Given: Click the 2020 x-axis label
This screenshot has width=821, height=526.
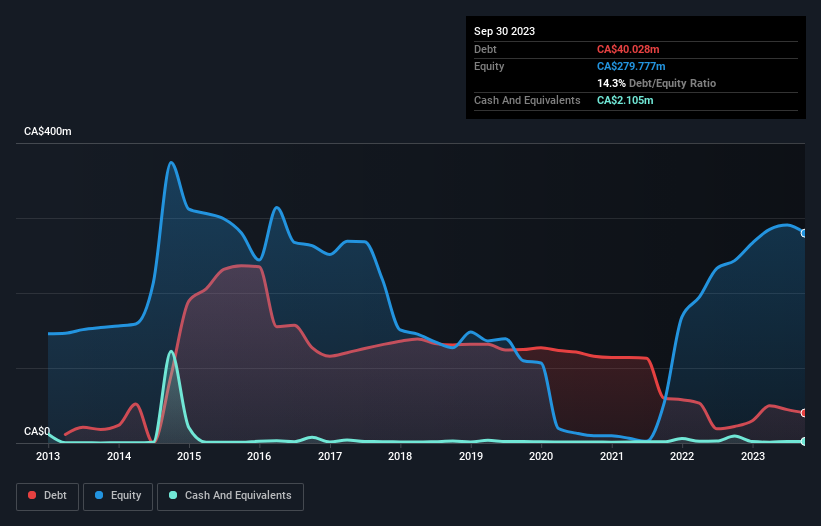Looking at the screenshot, I should coord(541,456).
